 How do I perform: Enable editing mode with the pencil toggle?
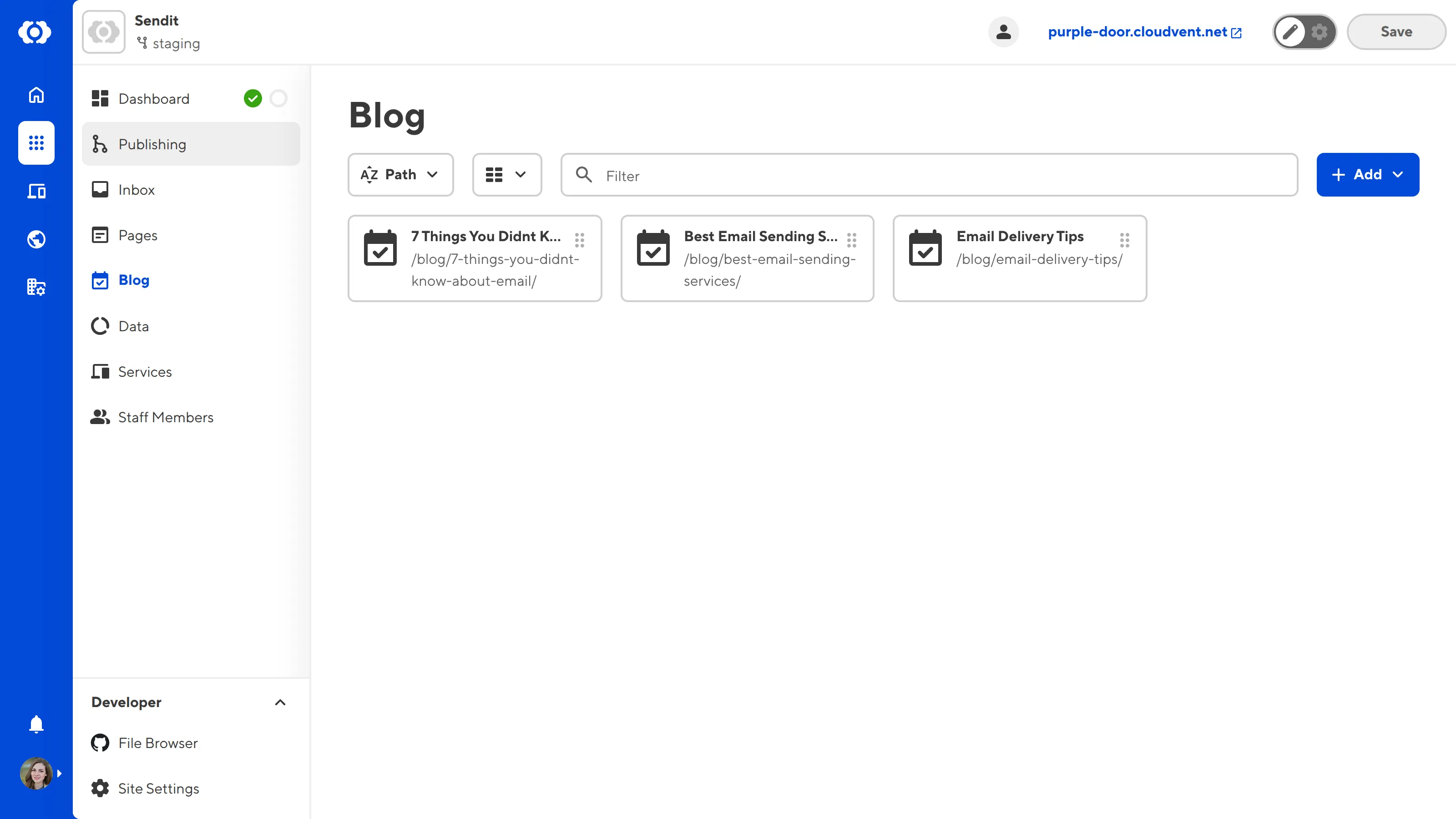click(1290, 32)
